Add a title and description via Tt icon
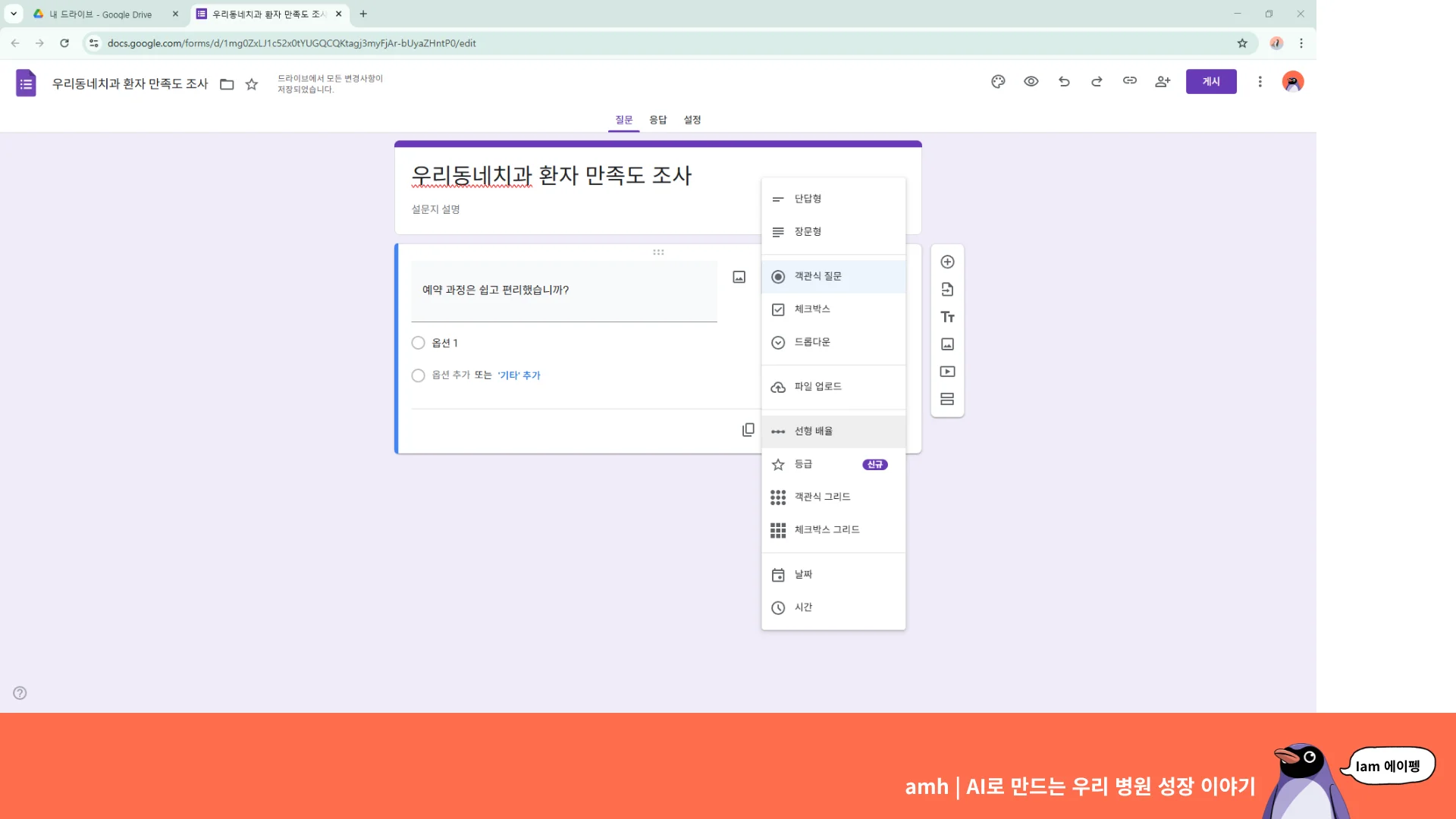 pos(947,316)
